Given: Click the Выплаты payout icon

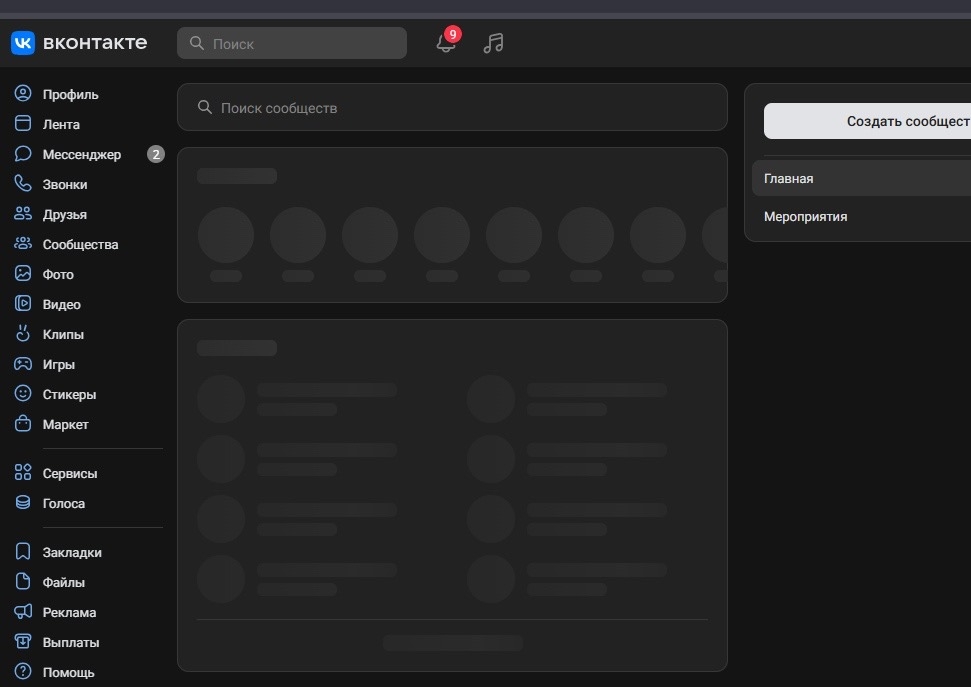Looking at the screenshot, I should 23,641.
